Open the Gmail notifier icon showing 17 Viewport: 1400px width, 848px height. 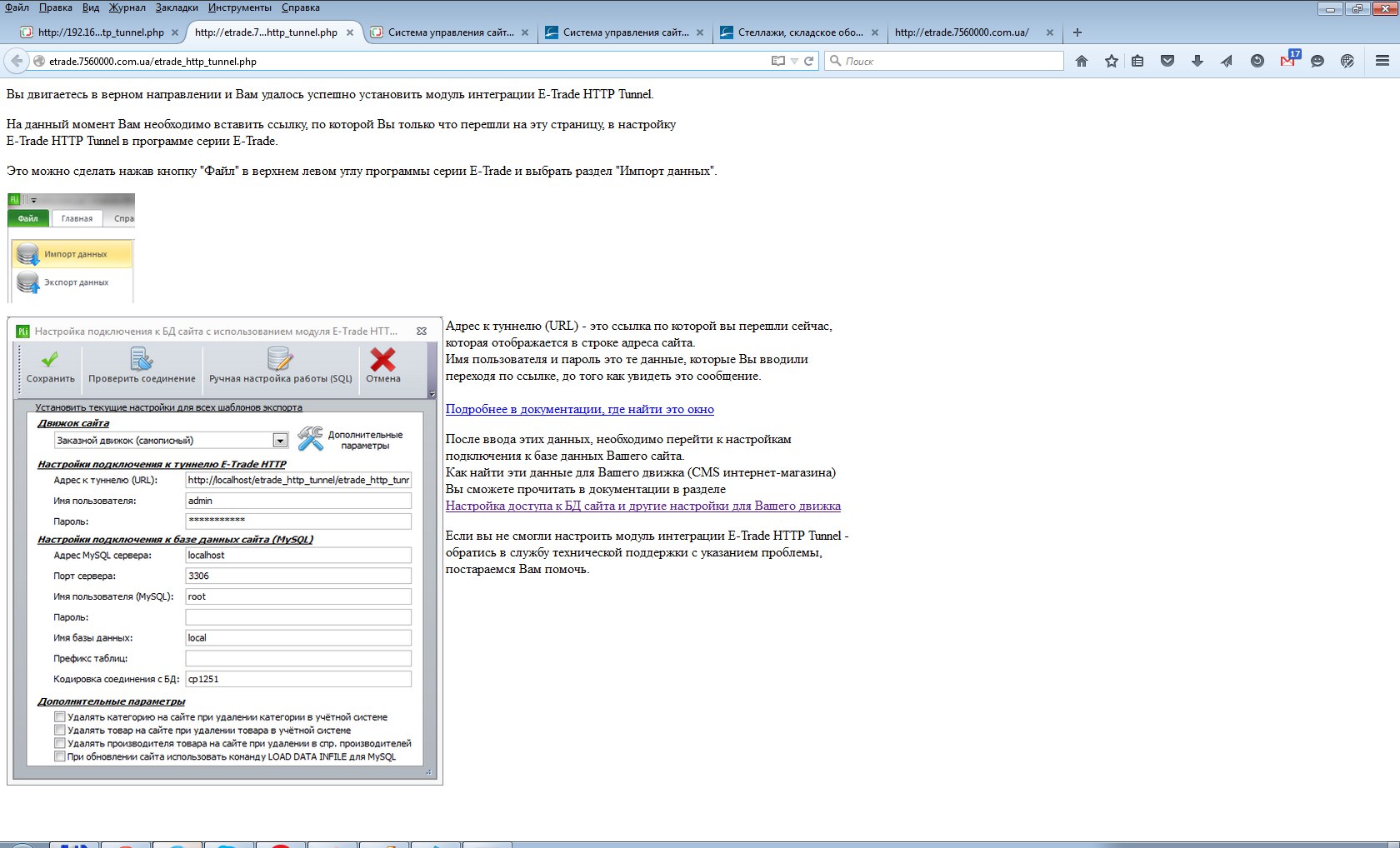(1288, 60)
